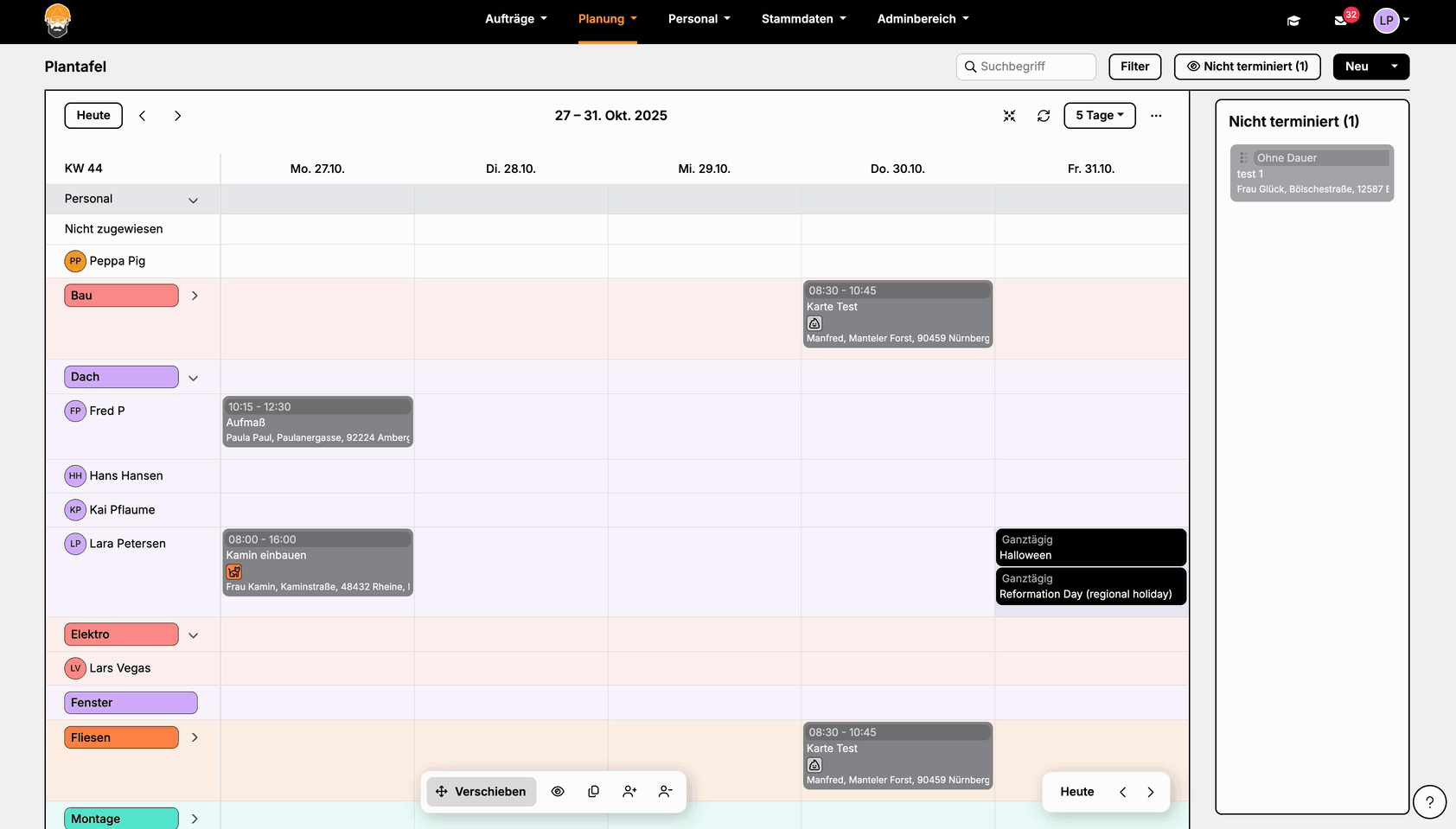Activate the Verschieben move mode
This screenshot has width=1456, height=829.
click(482, 792)
